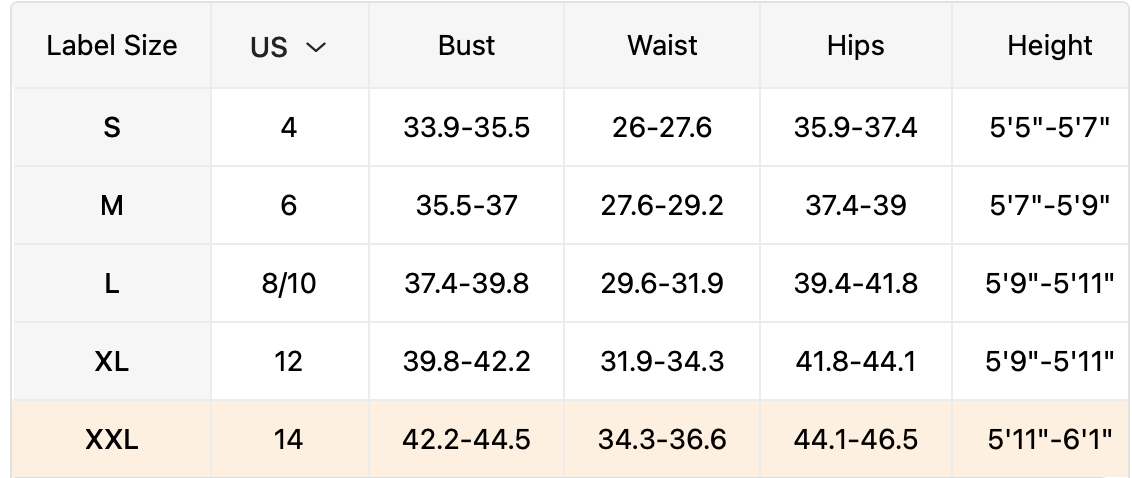Select height 5'5"-5'7" cell
Screen dimensions: 1132x478
click(1049, 128)
